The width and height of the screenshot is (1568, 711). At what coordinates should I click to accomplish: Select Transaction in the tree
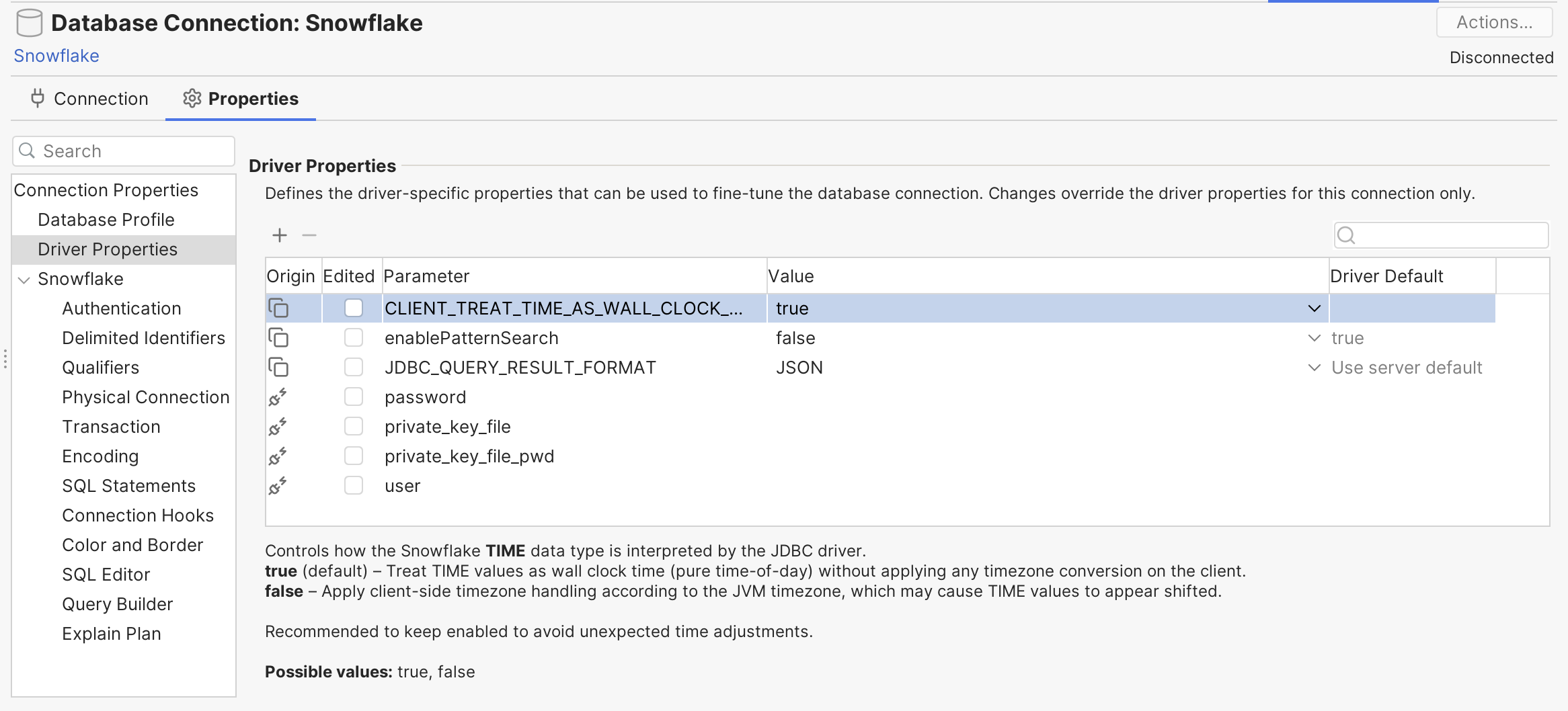pyautogui.click(x=112, y=427)
